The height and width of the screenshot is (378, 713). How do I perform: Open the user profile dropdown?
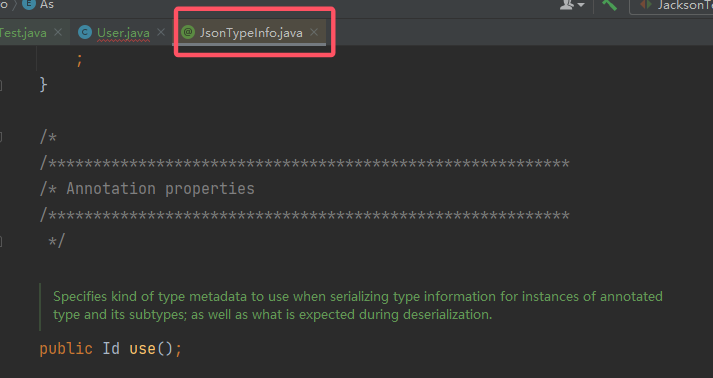pyautogui.click(x=572, y=5)
